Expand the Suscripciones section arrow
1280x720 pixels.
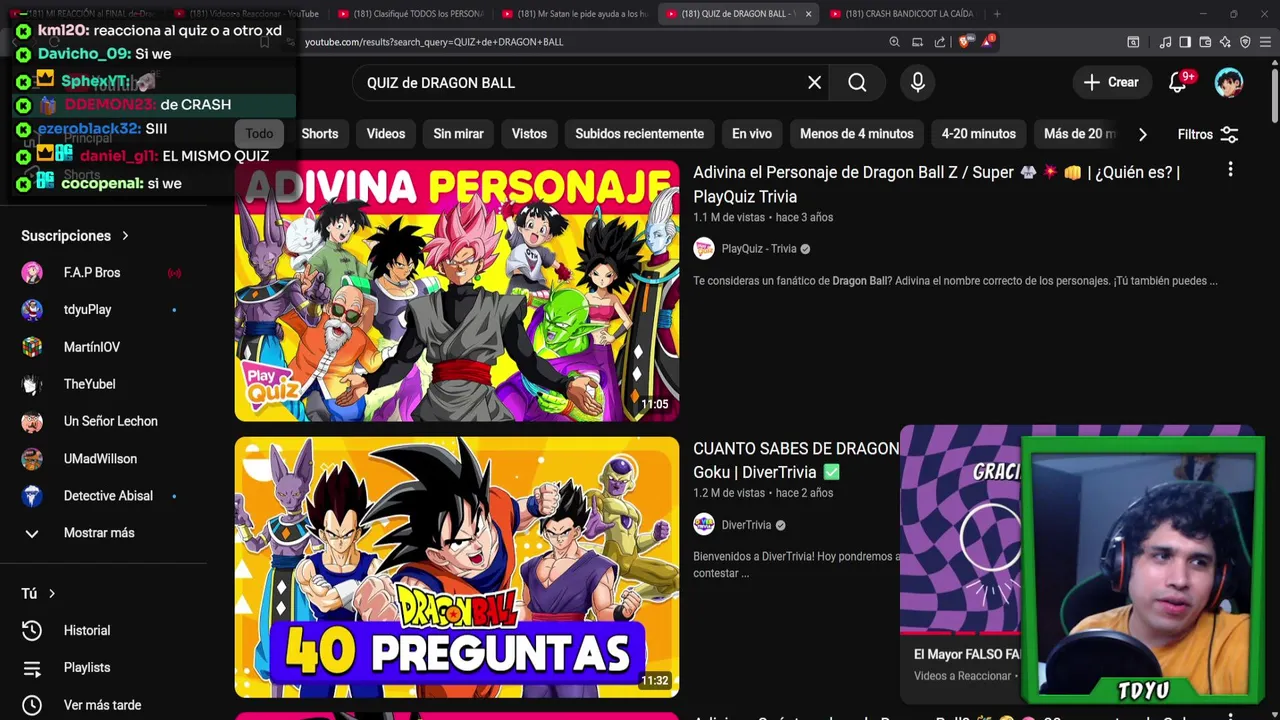(125, 236)
